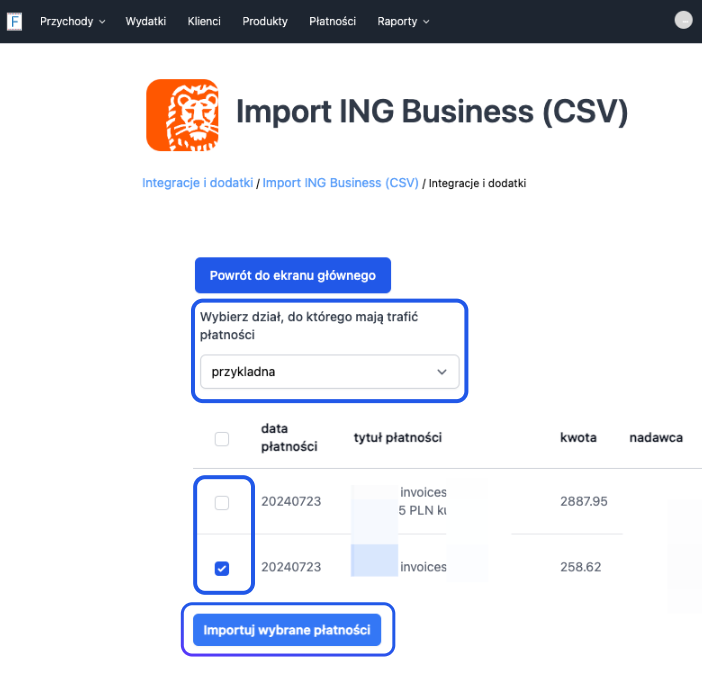Open Import ING Business (CSV) breadcrumb link
The width and height of the screenshot is (702, 693).
[340, 183]
